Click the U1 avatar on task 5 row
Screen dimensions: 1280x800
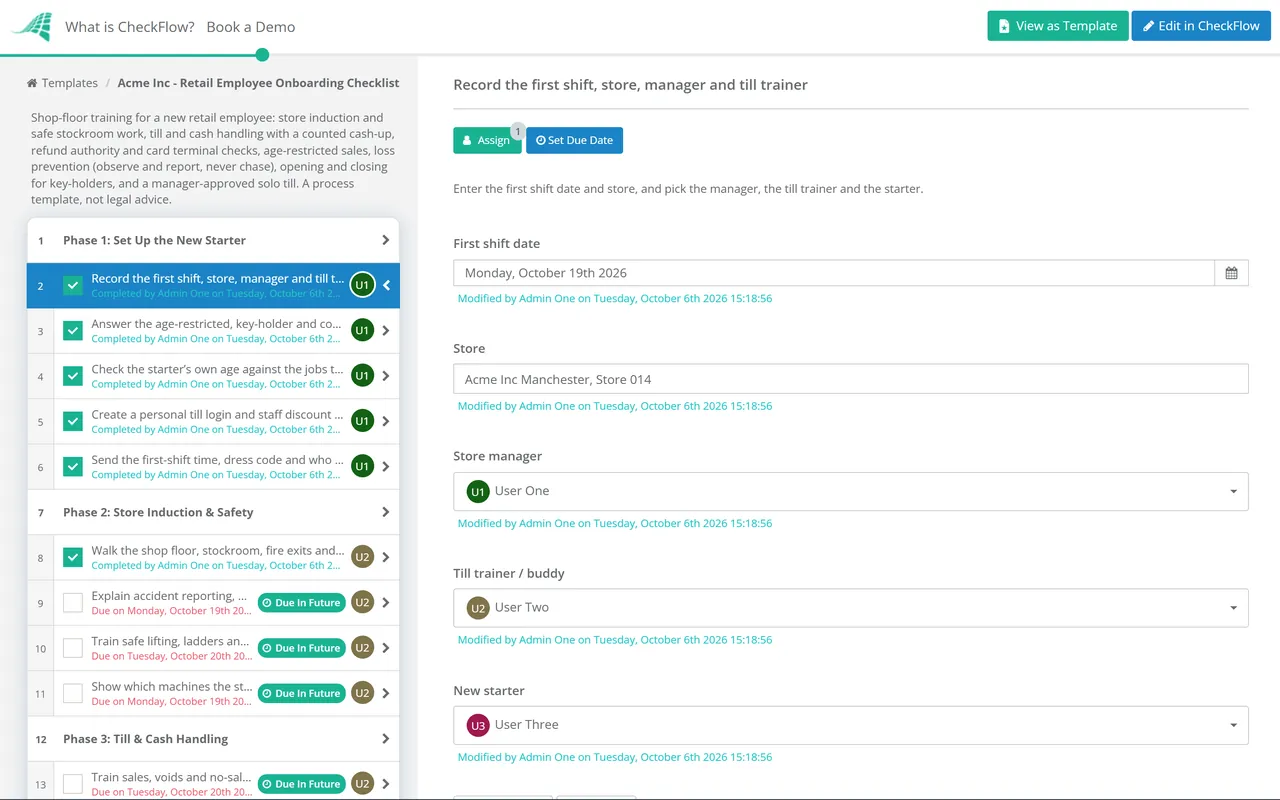(x=362, y=421)
